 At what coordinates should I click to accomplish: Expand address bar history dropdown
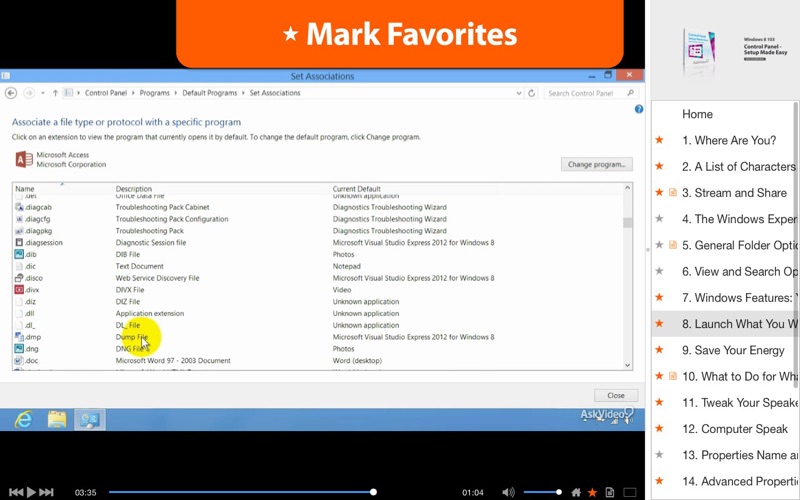pos(519,93)
